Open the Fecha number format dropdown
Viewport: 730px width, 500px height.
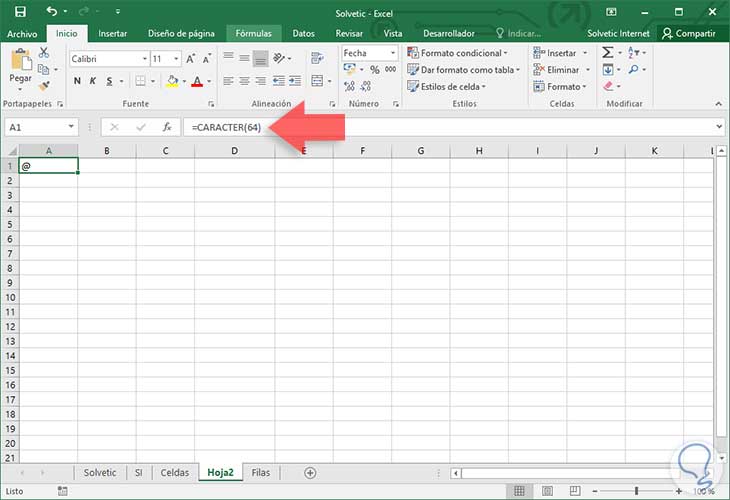click(393, 53)
